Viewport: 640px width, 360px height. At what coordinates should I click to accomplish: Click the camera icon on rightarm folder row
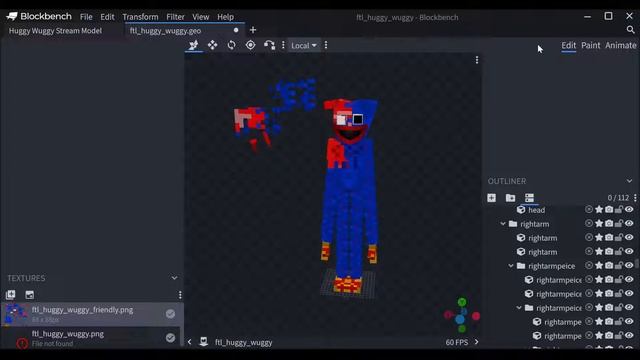coord(609,224)
